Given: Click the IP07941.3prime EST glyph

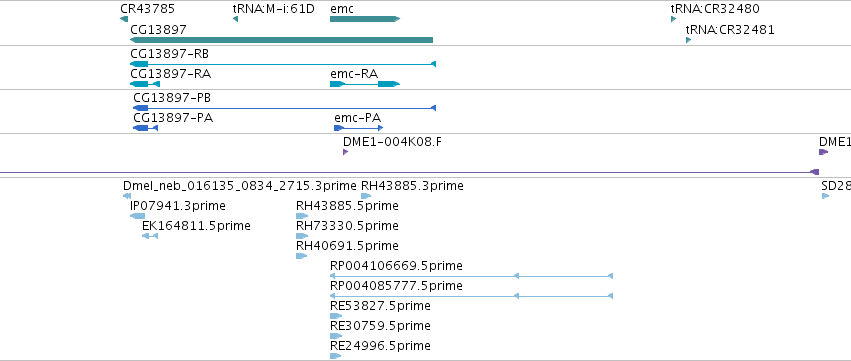Looking at the screenshot, I should click(137, 216).
